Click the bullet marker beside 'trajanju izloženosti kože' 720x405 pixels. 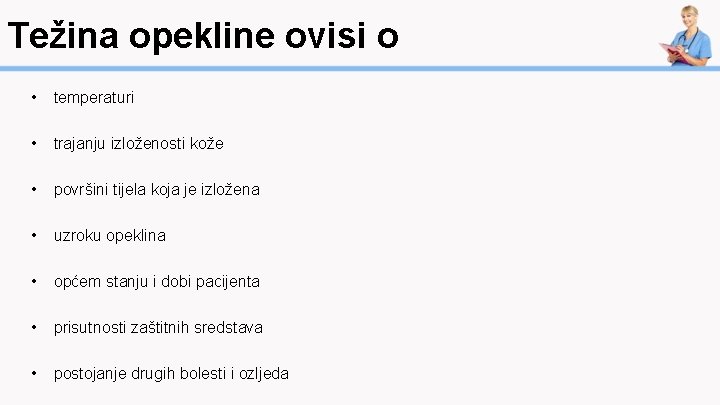(35, 144)
